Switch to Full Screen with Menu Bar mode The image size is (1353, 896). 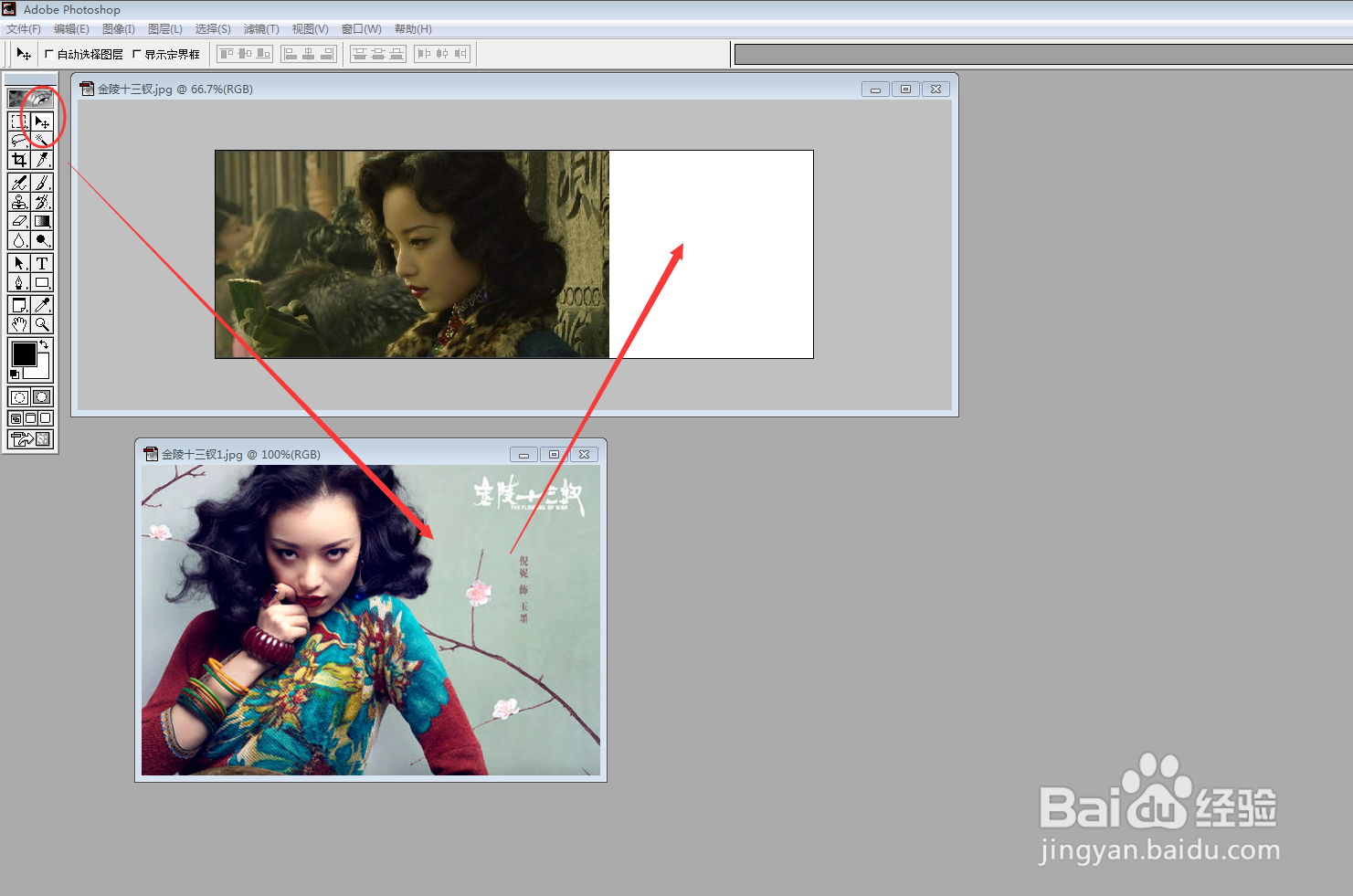tap(30, 418)
